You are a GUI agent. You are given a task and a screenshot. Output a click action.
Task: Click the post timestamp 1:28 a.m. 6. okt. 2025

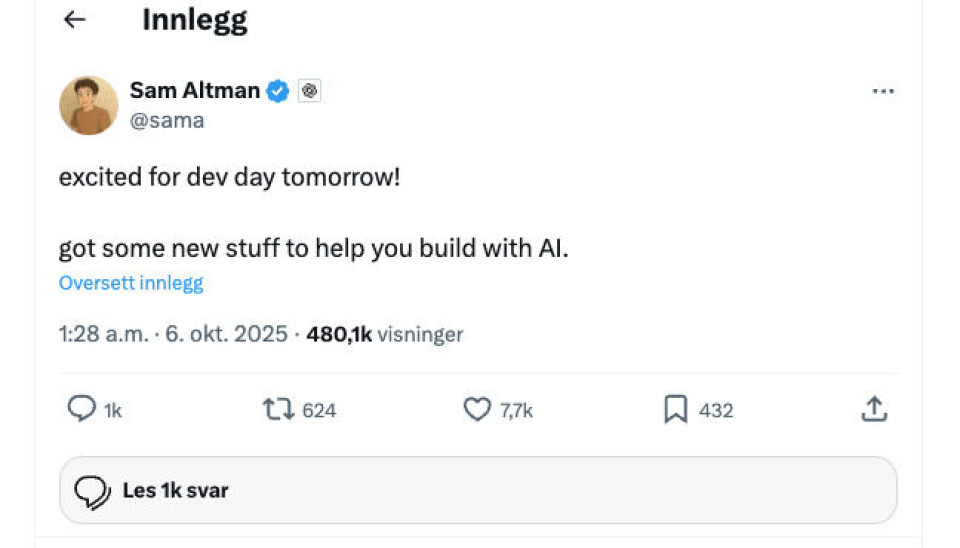click(x=173, y=334)
